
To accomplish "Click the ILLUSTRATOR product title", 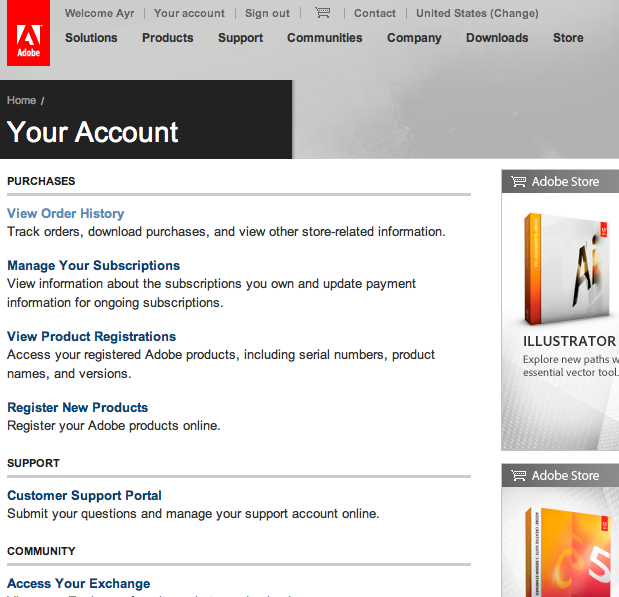I will pyautogui.click(x=569, y=341).
